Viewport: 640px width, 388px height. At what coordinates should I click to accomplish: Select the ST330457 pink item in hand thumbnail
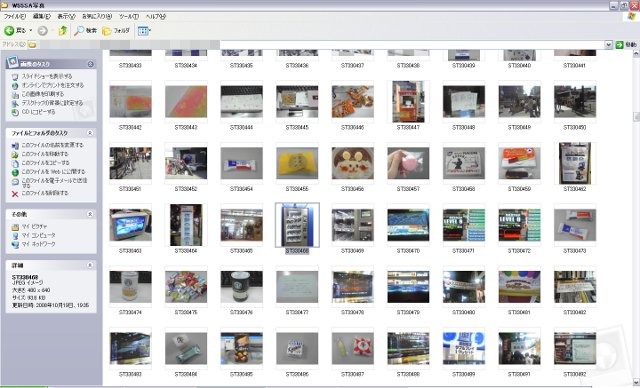click(408, 163)
